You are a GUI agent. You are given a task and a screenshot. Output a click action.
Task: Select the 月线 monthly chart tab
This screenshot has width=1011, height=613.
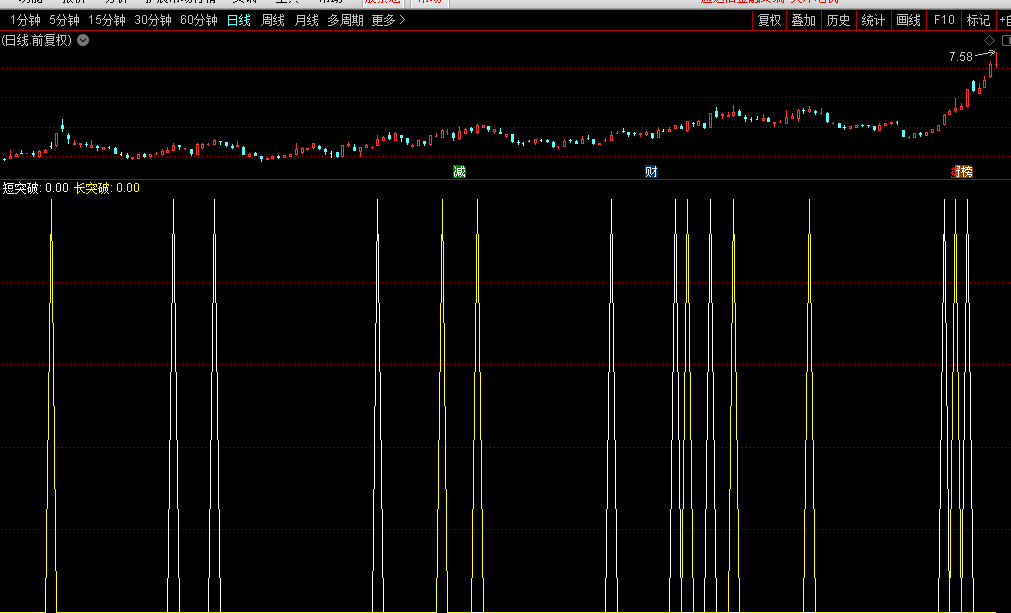tap(307, 20)
